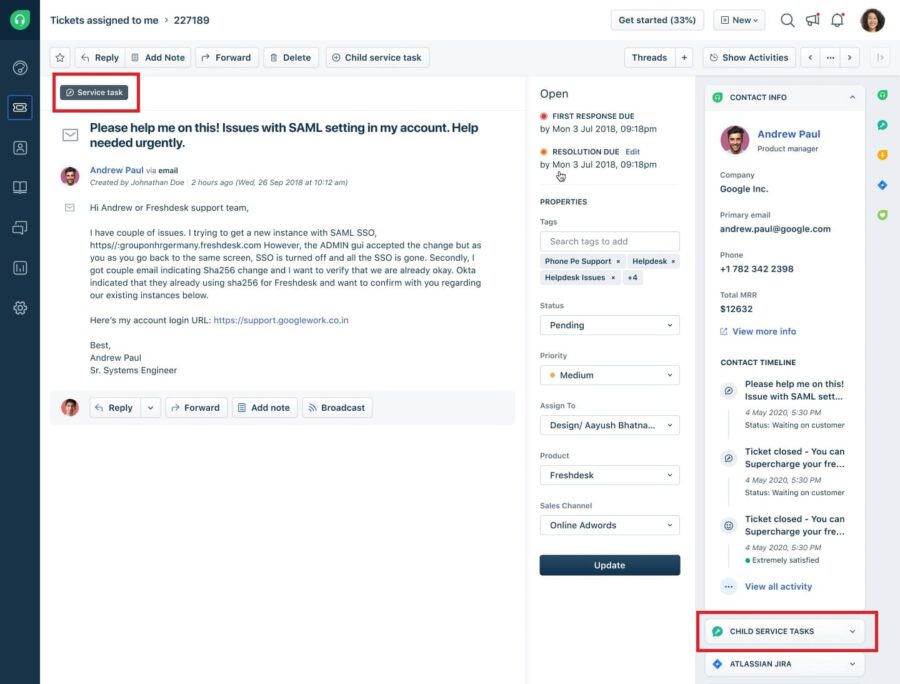Open Andrew Paul's contact profile link
900x684 pixels.
pos(789,134)
